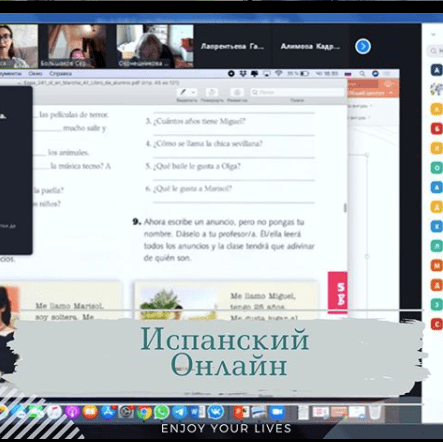Launch Telegram from the dock
This screenshot has width=443, height=442.
pyautogui.click(x=180, y=412)
